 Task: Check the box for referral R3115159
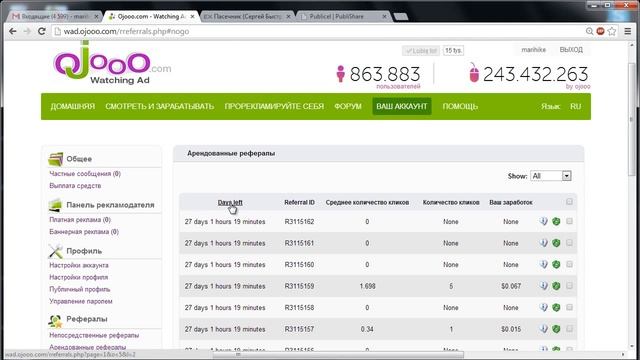(x=569, y=286)
